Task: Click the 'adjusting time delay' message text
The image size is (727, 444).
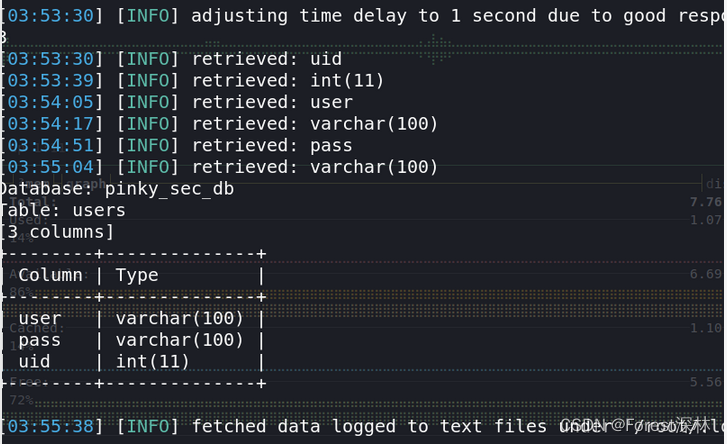Action: 299,16
